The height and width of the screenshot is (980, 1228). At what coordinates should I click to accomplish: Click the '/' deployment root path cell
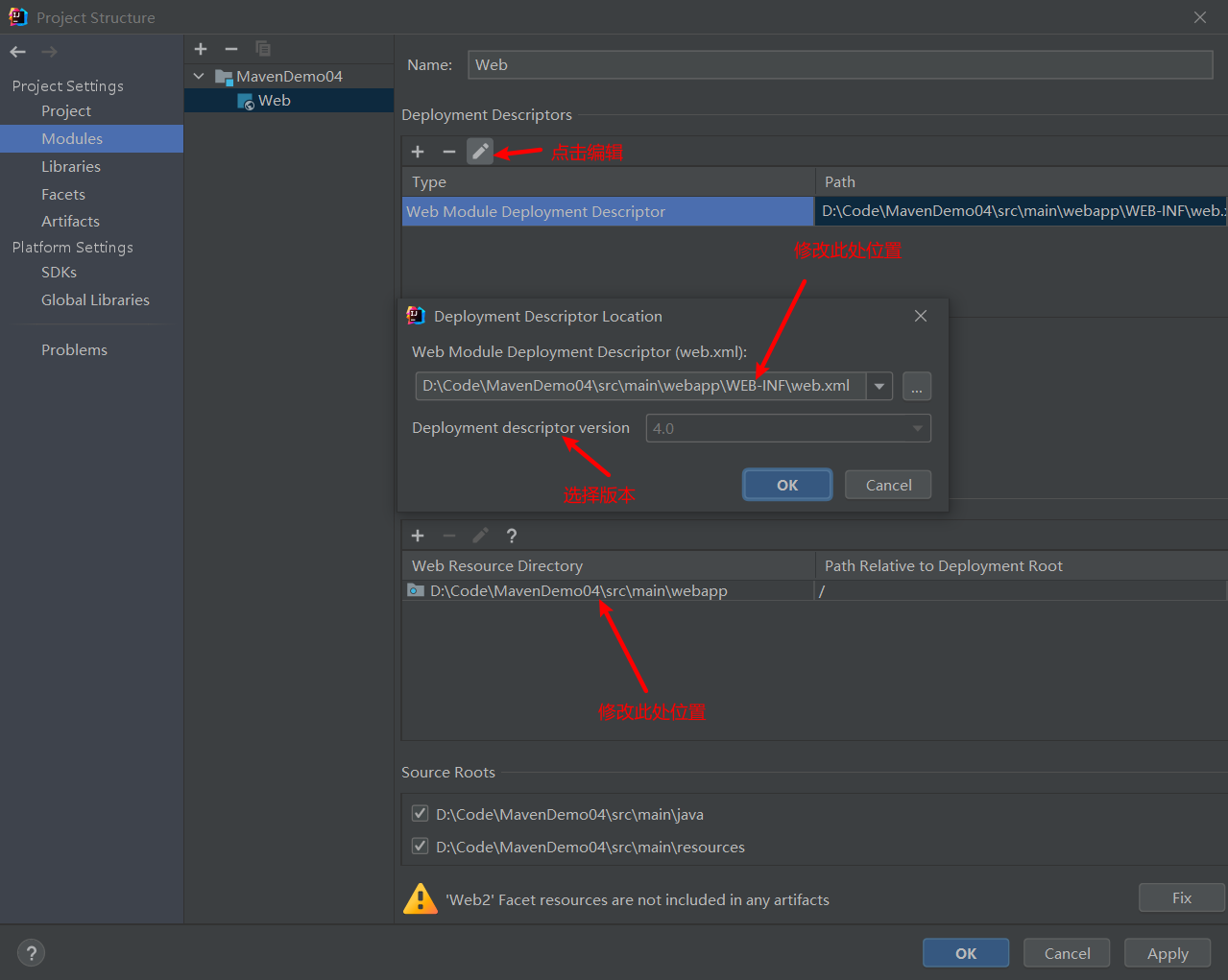[x=1022, y=590]
